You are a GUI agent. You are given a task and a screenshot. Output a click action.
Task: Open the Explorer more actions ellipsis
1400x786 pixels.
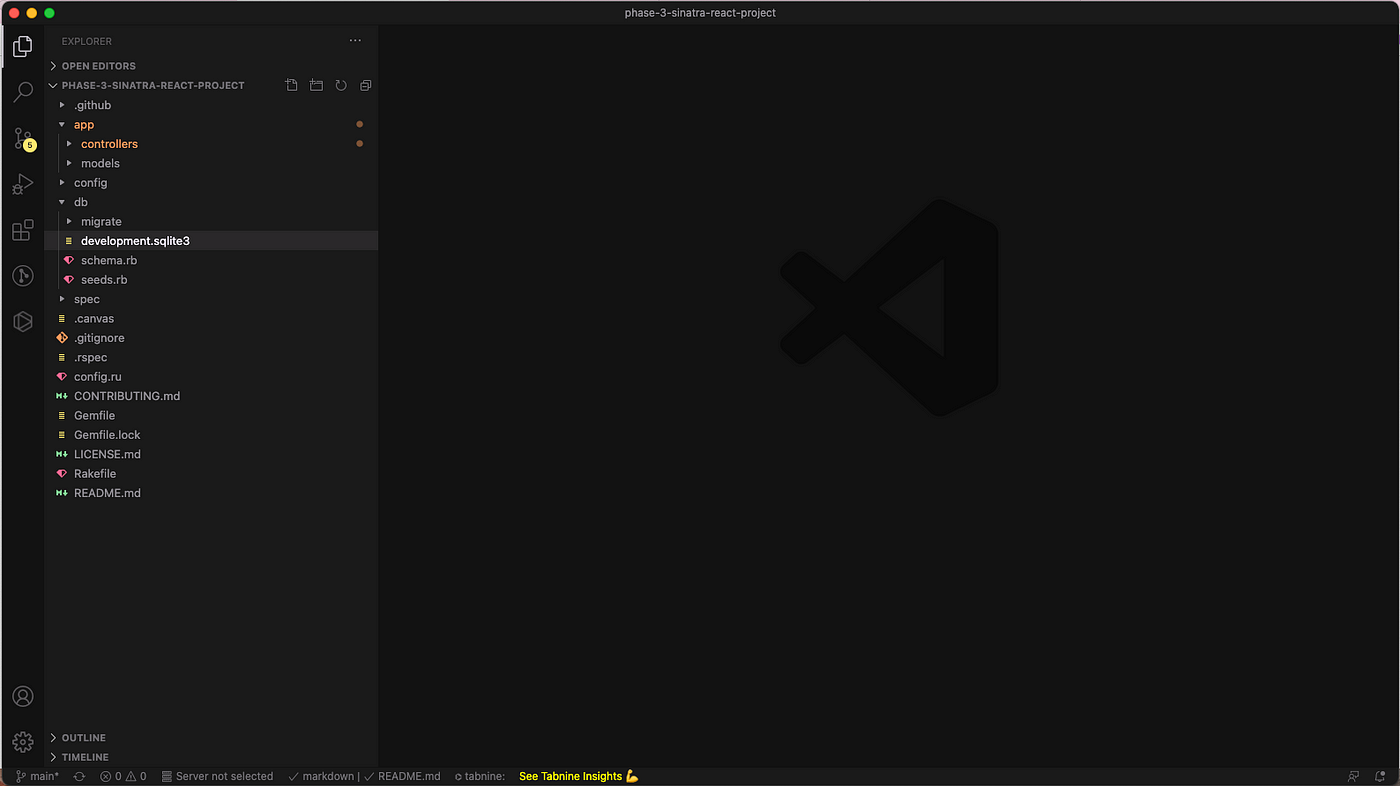click(x=355, y=41)
